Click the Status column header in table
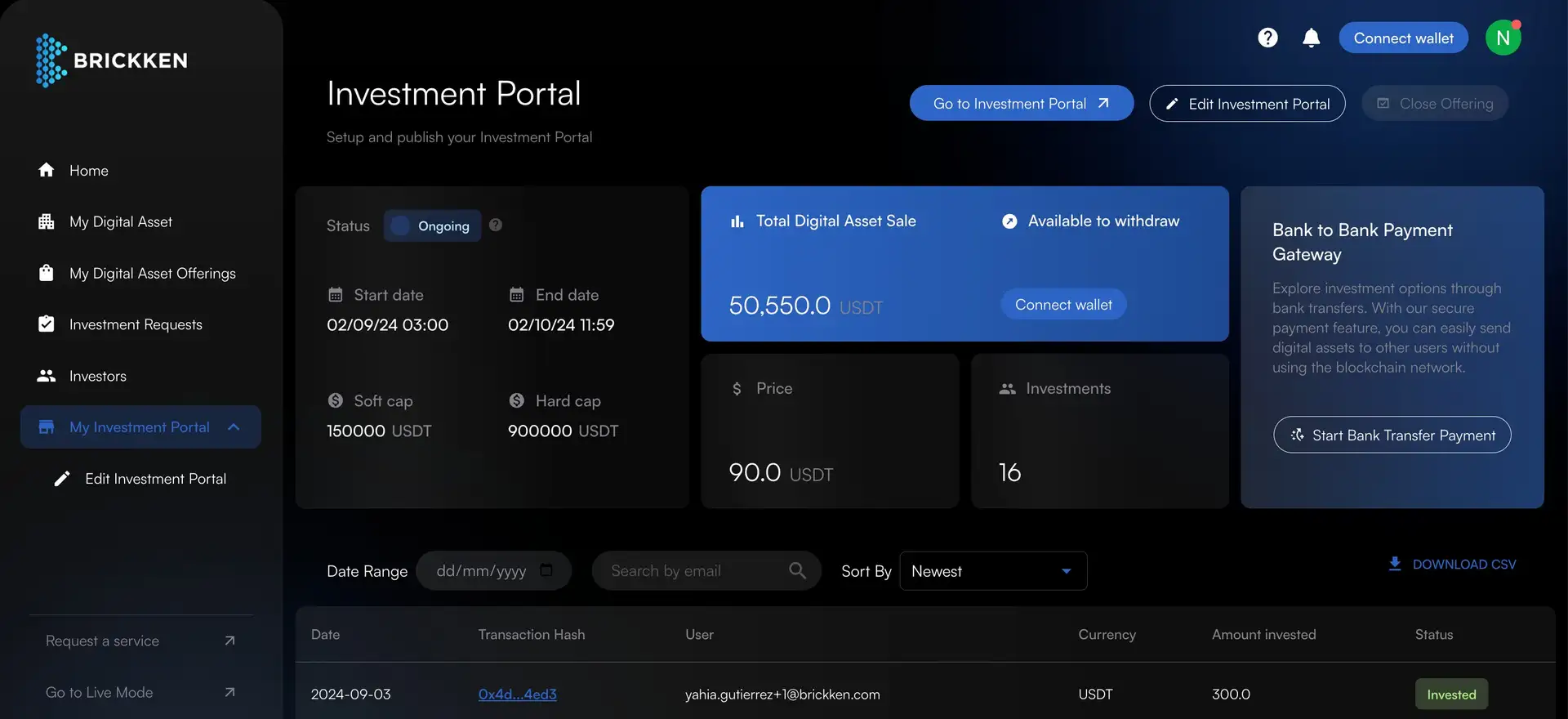Image resolution: width=1568 pixels, height=719 pixels. pyautogui.click(x=1434, y=634)
